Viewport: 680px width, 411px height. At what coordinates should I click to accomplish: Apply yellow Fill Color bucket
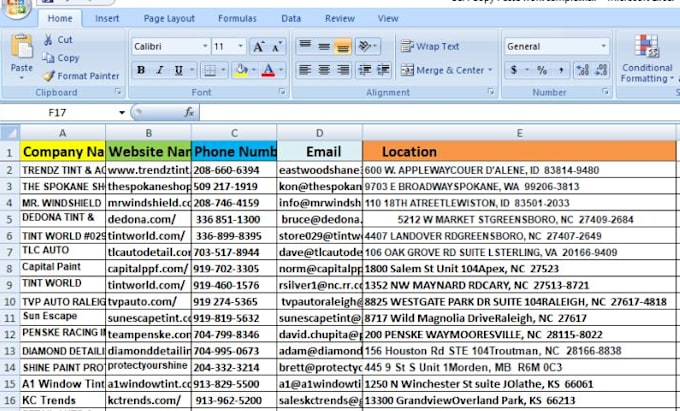point(241,70)
